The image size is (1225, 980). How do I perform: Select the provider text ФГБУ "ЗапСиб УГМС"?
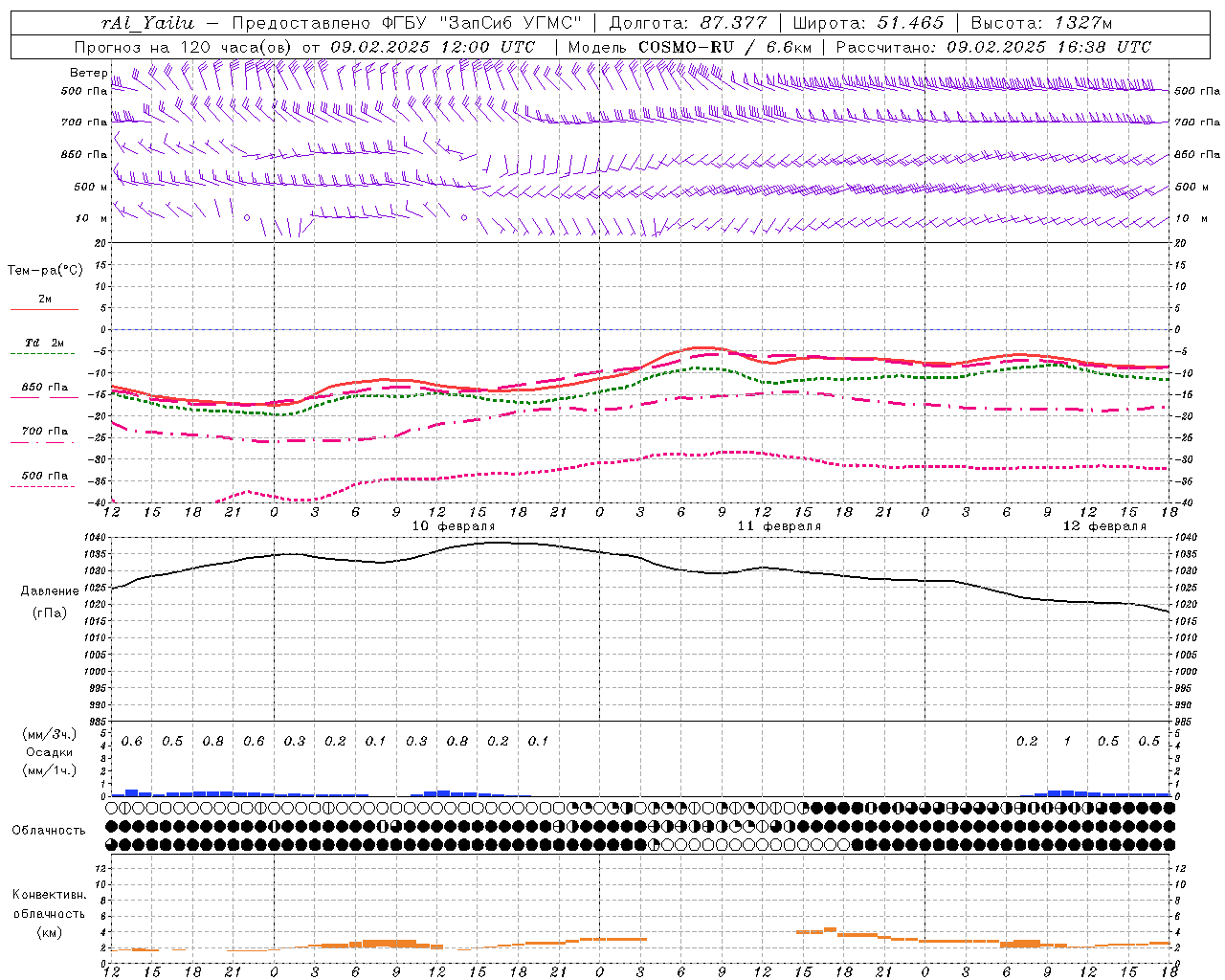[x=480, y=23]
